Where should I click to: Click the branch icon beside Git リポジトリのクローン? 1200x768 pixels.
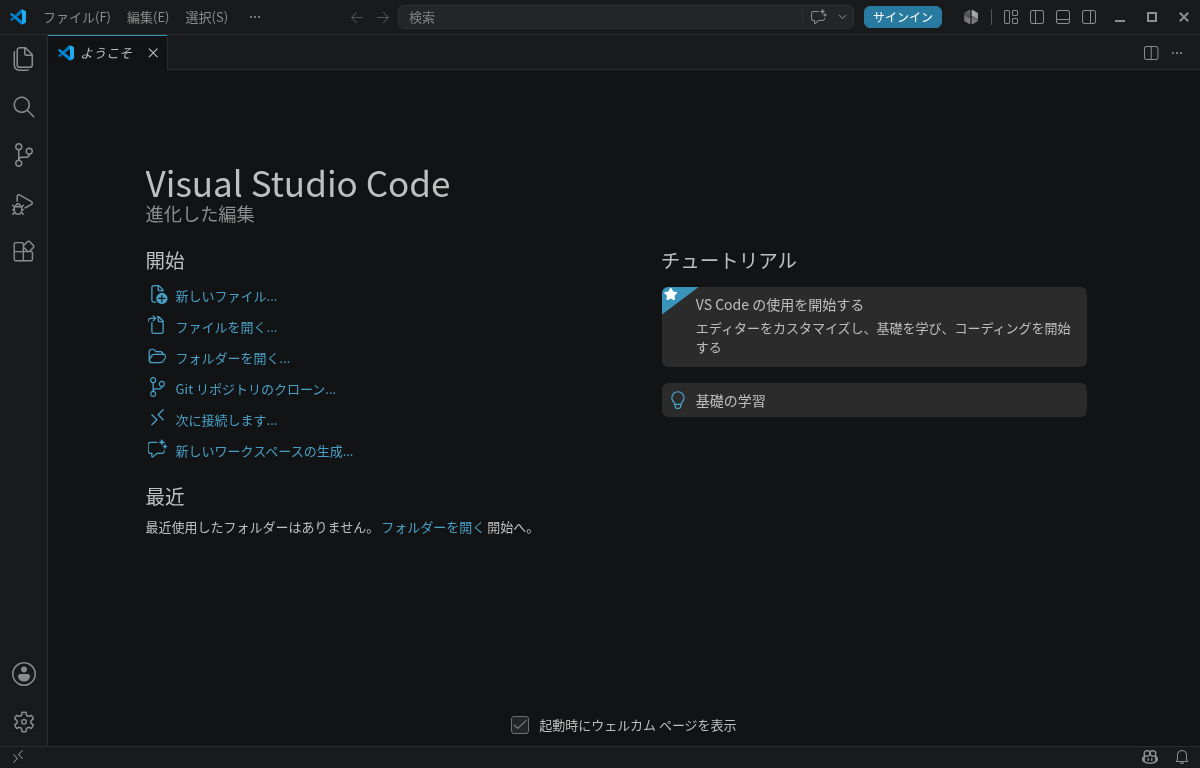pyautogui.click(x=157, y=387)
